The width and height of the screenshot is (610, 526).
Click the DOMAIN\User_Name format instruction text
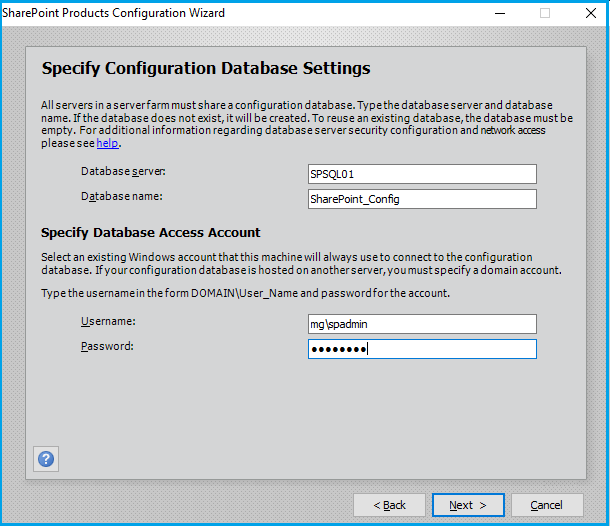(245, 293)
